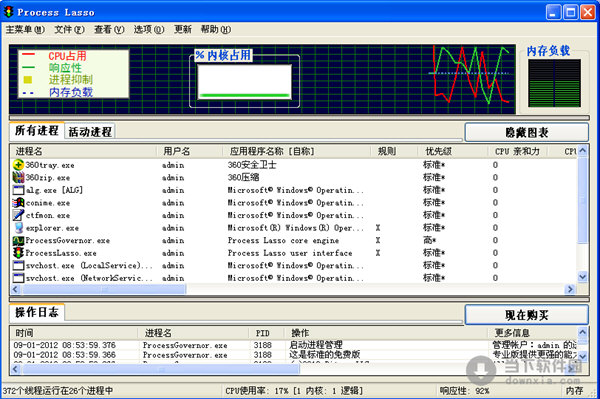Sort log by PID column header
Screen dimensions: 600x399
267,333
